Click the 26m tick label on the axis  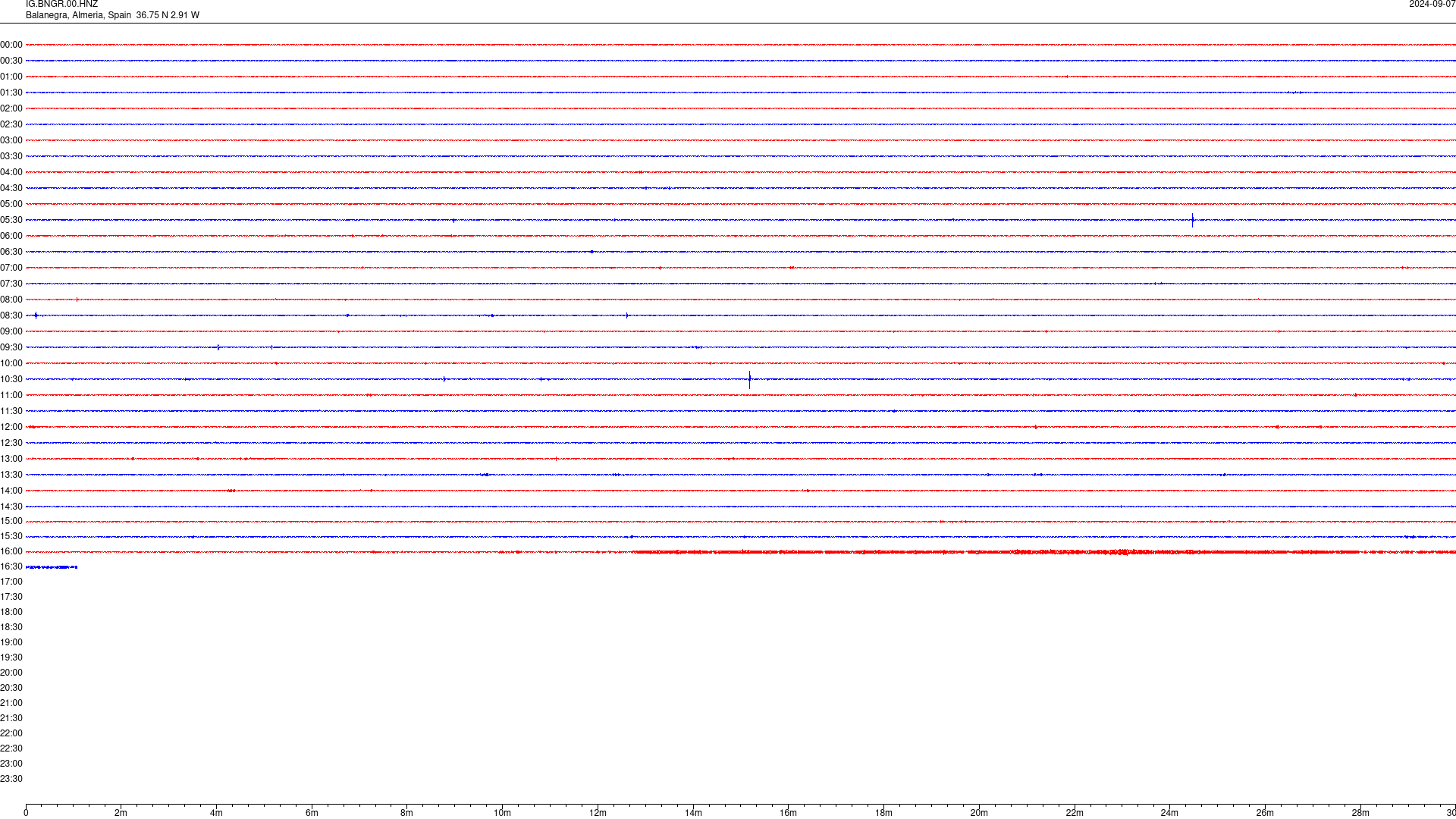tap(1265, 813)
